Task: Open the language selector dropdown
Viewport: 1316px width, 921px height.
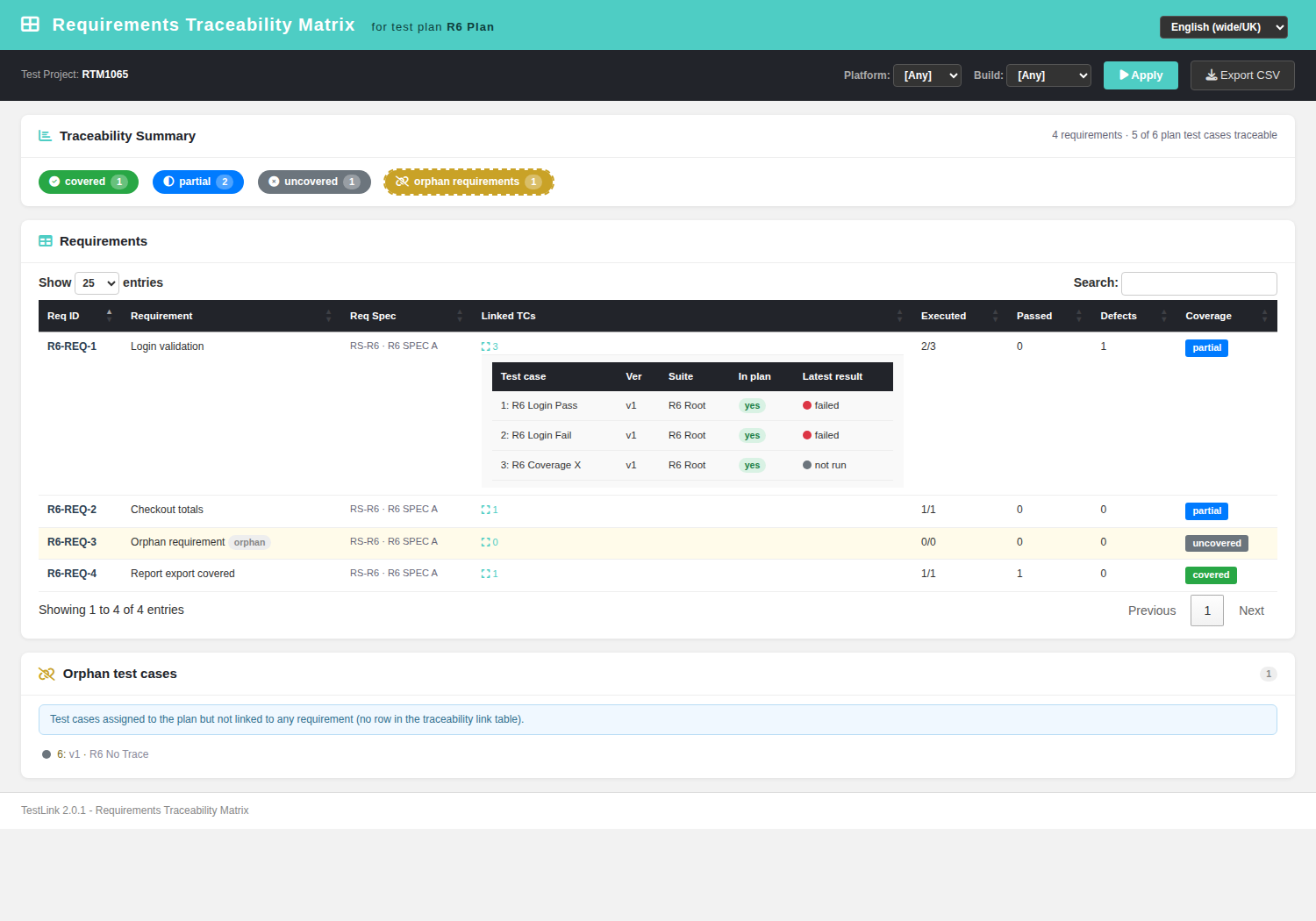Action: pos(1224,27)
